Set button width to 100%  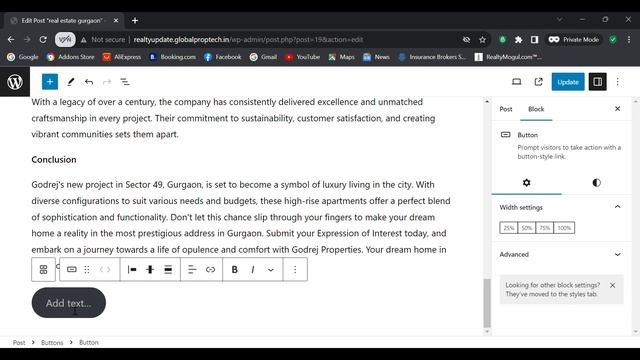pyautogui.click(x=564, y=228)
